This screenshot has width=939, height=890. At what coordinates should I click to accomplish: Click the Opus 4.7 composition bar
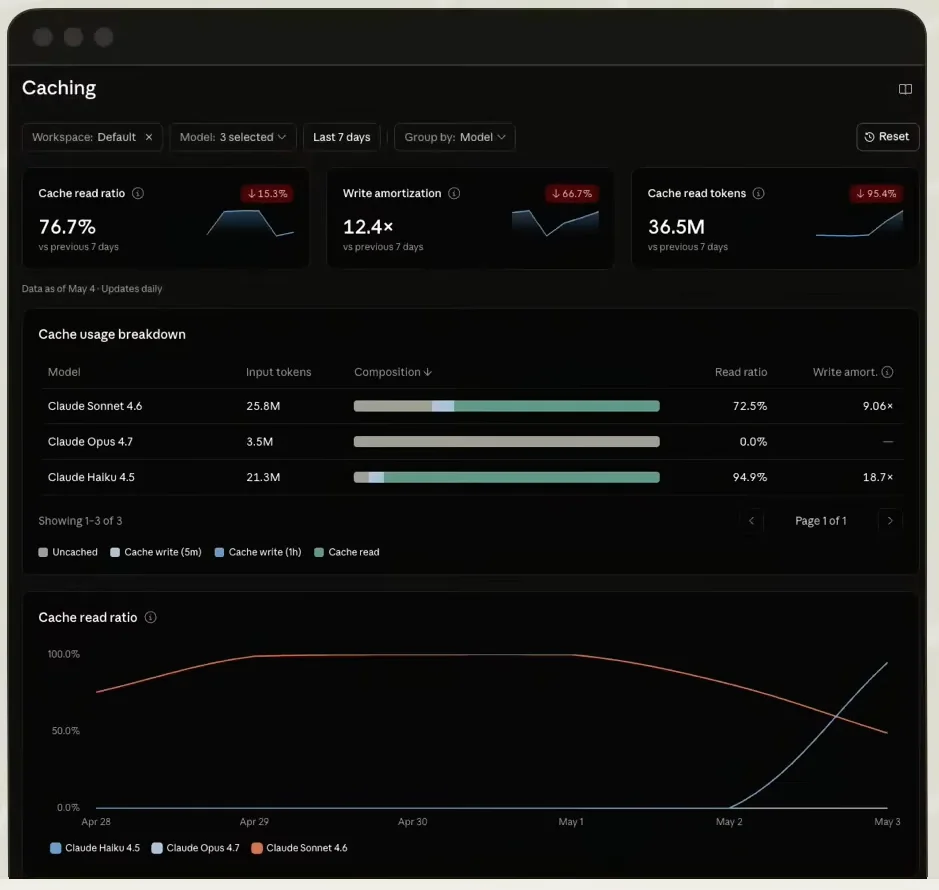(x=507, y=441)
